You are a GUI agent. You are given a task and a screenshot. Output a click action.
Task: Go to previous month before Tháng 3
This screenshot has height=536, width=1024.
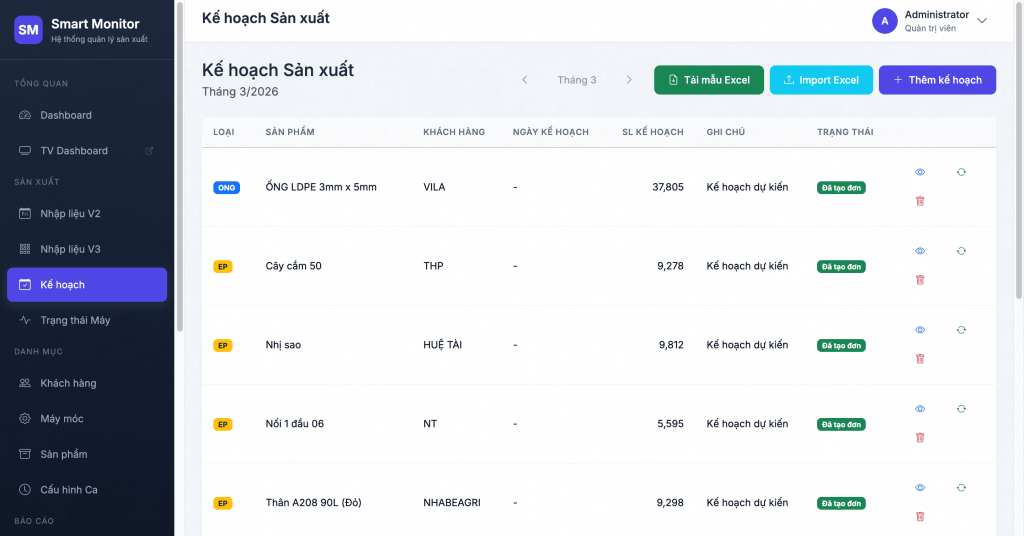(x=525, y=80)
